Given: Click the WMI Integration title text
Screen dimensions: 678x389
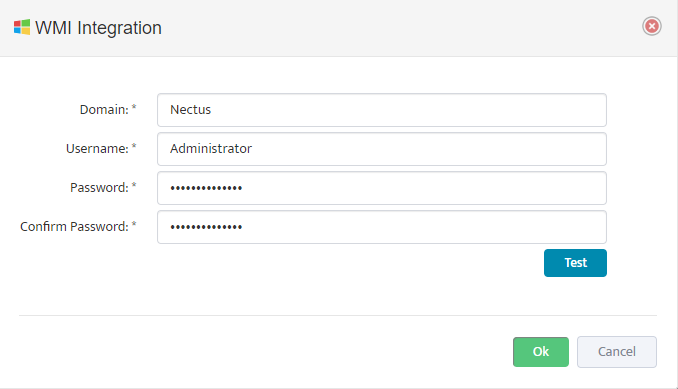Looking at the screenshot, I should click(98, 28).
